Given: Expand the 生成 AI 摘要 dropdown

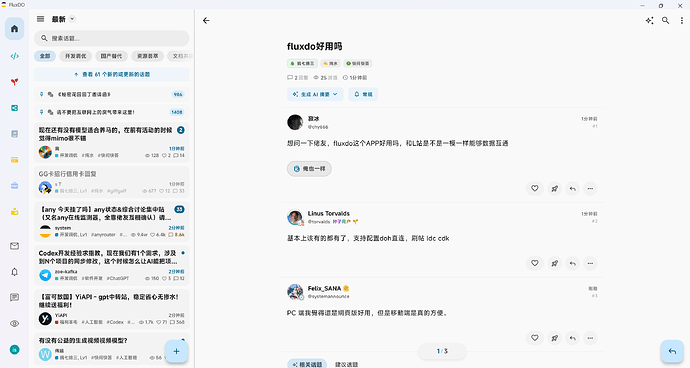Looking at the screenshot, I should coord(315,94).
